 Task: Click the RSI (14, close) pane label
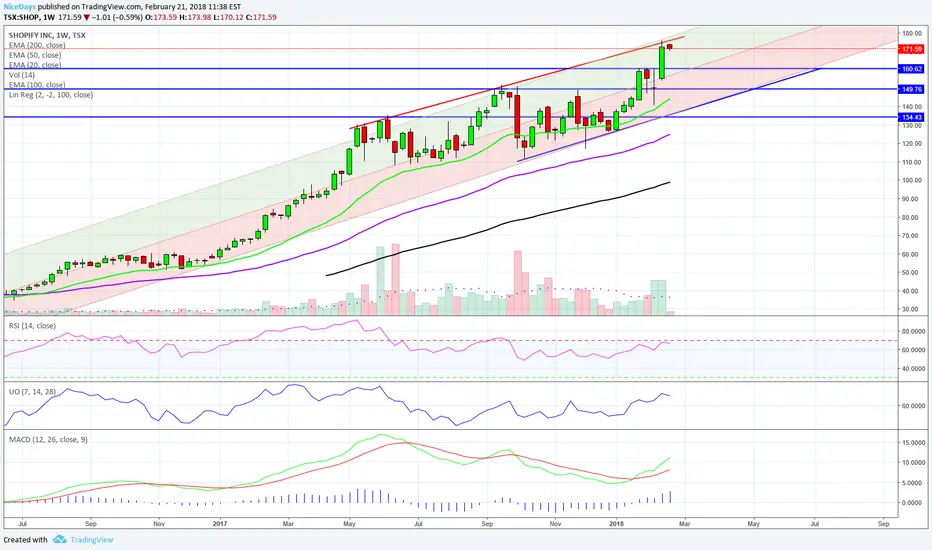click(x=32, y=326)
